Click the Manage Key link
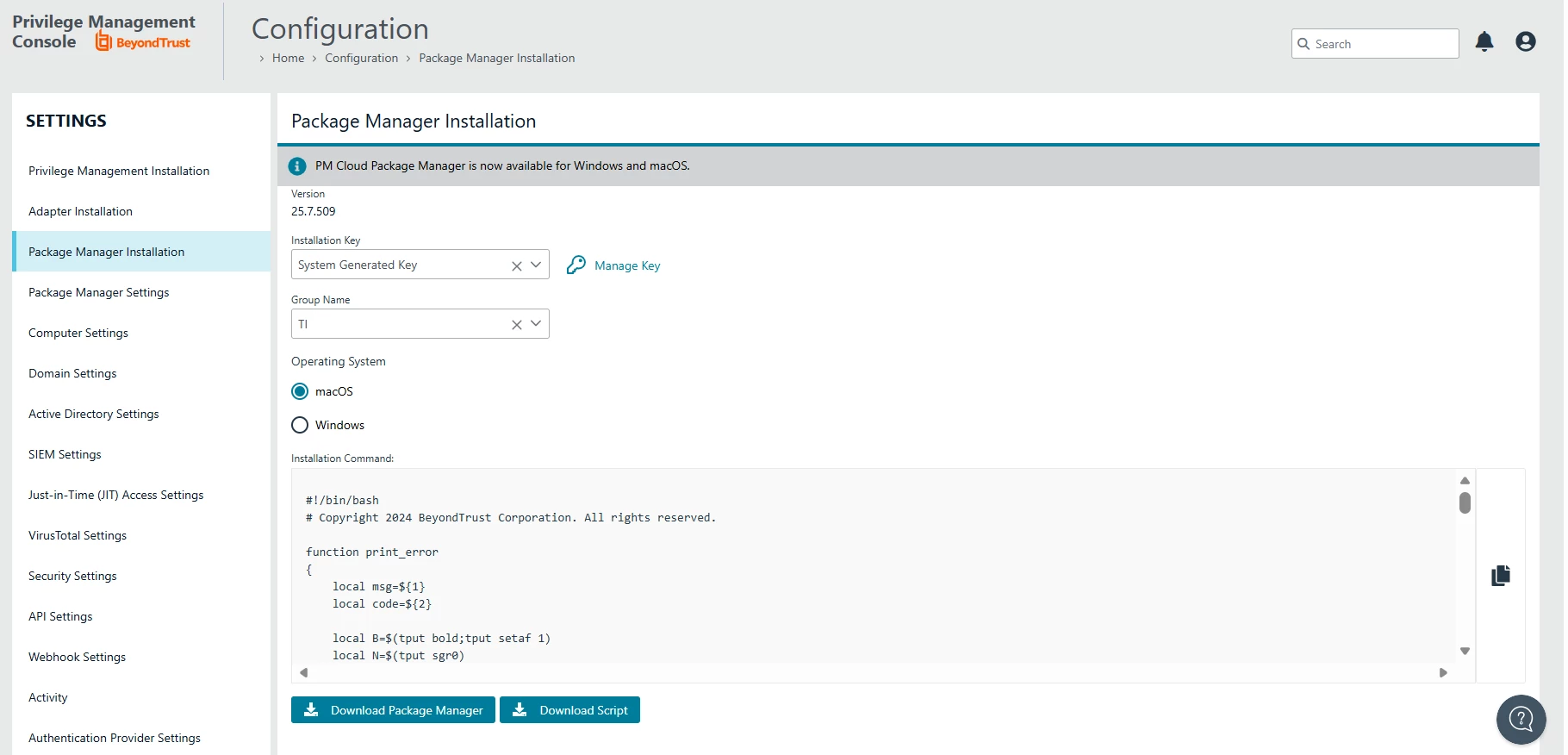 pos(627,265)
